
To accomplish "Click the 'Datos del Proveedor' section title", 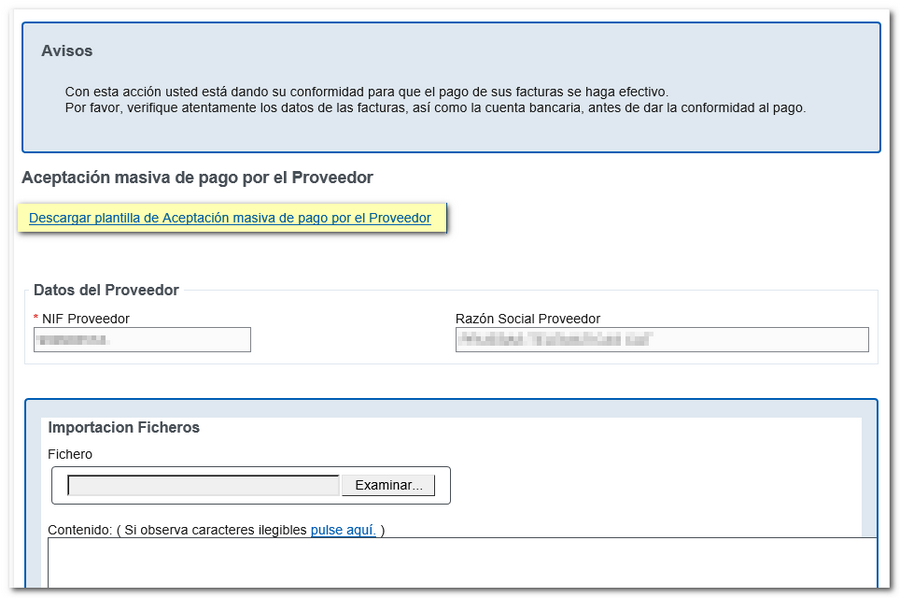I will click(x=106, y=290).
